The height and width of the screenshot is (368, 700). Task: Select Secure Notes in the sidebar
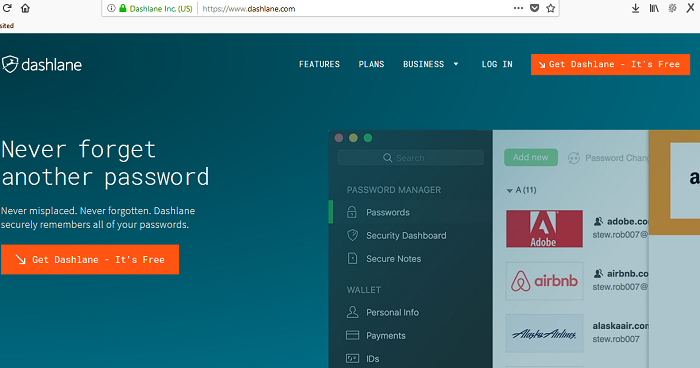click(393, 259)
